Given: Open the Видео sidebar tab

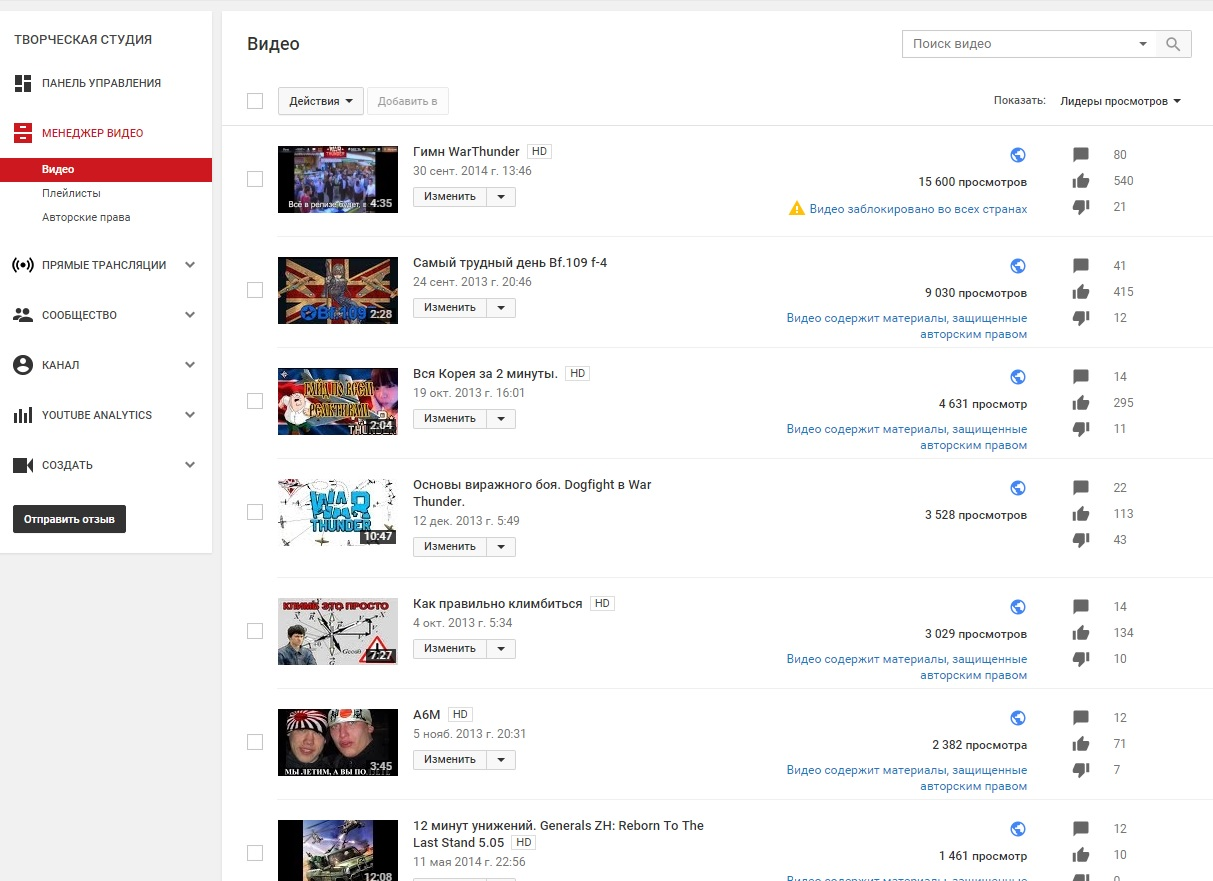Looking at the screenshot, I should (x=106, y=170).
